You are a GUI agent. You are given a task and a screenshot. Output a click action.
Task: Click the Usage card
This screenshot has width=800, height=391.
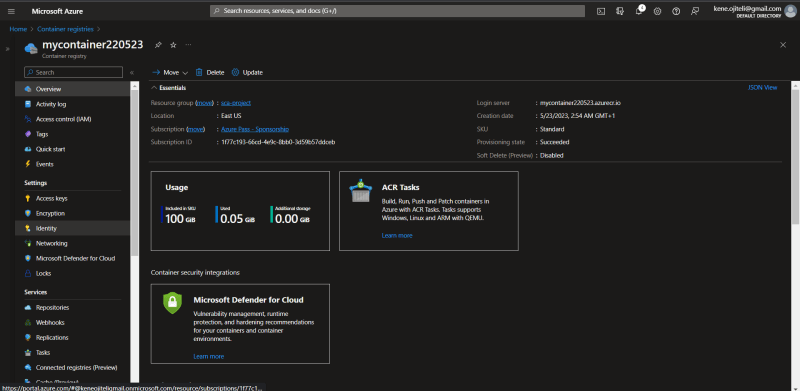tap(240, 211)
